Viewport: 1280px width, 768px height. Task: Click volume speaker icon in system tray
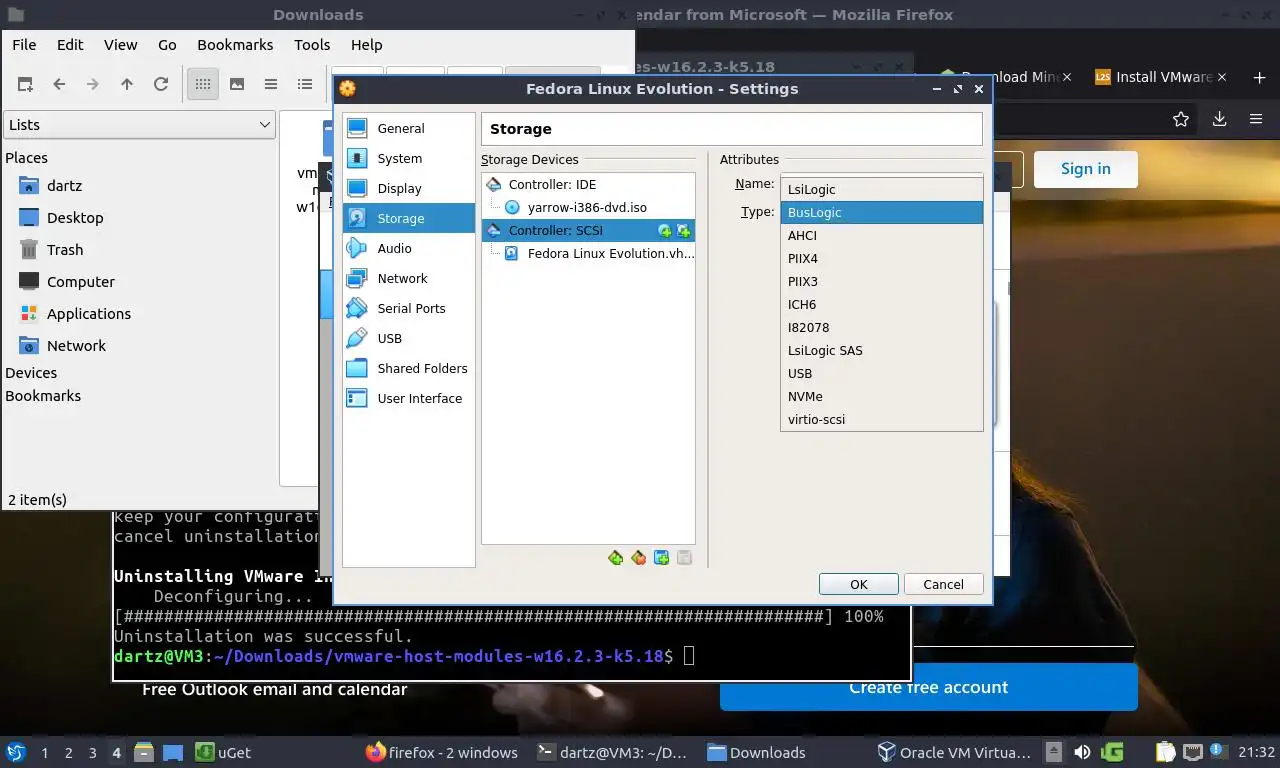pyautogui.click(x=1082, y=752)
